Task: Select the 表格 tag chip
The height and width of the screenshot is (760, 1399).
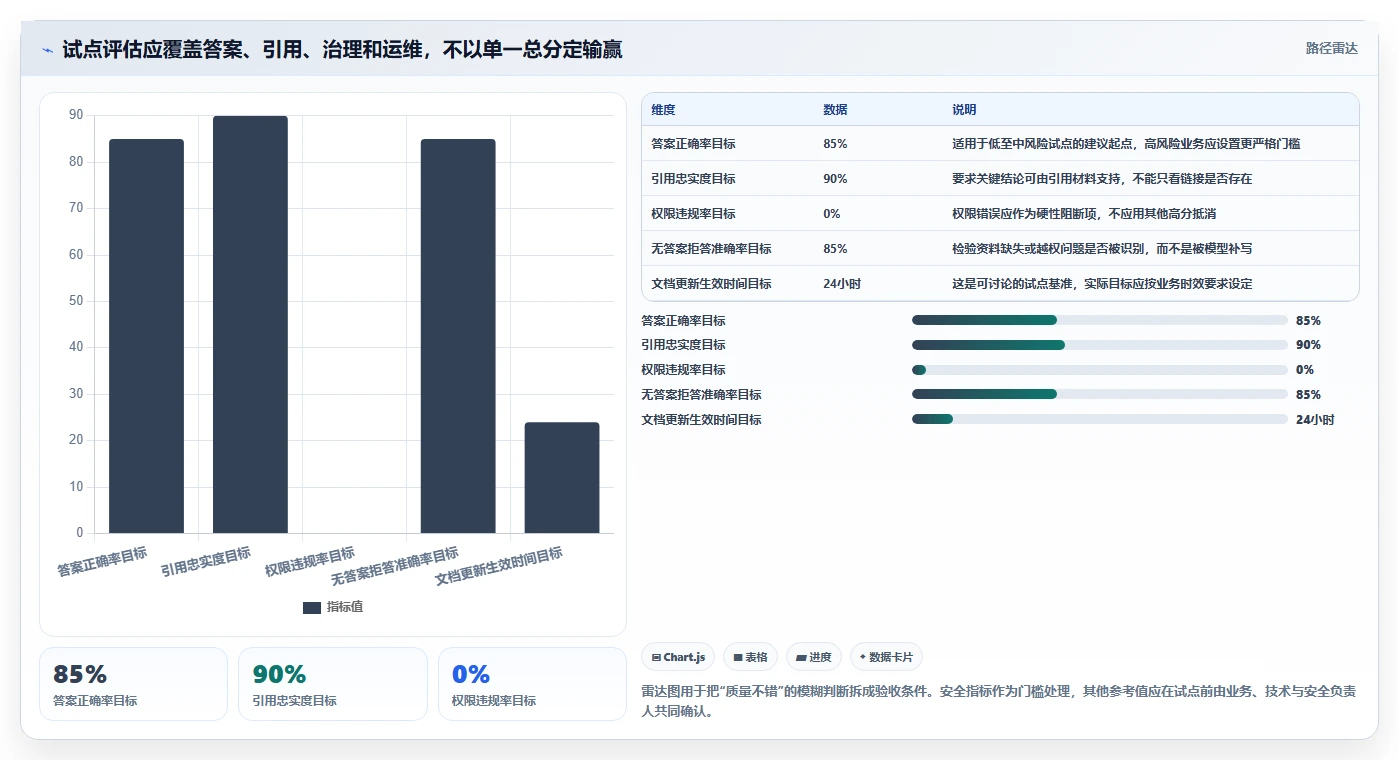Action: (750, 657)
